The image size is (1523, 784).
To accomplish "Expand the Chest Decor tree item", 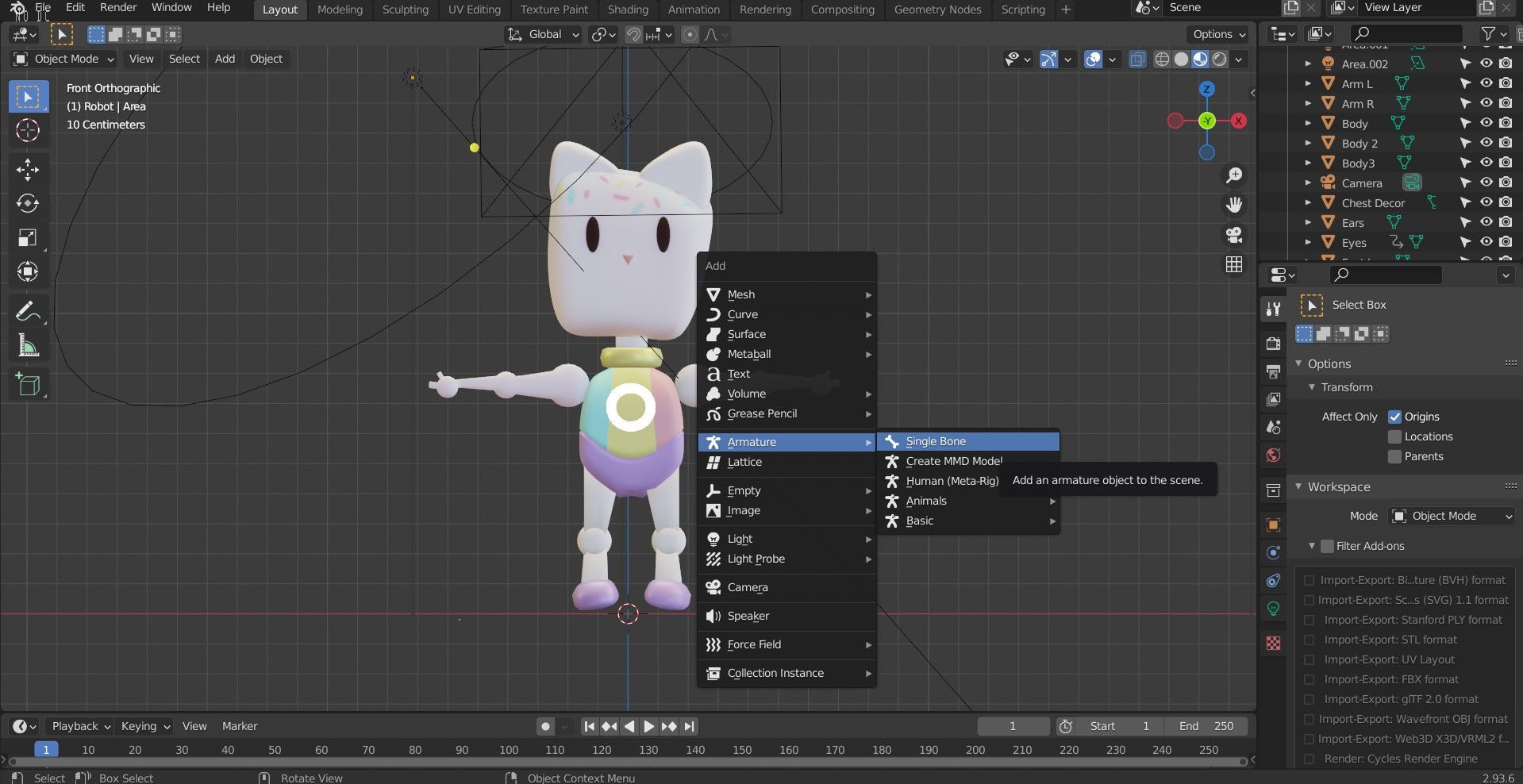I will pos(1308,202).
